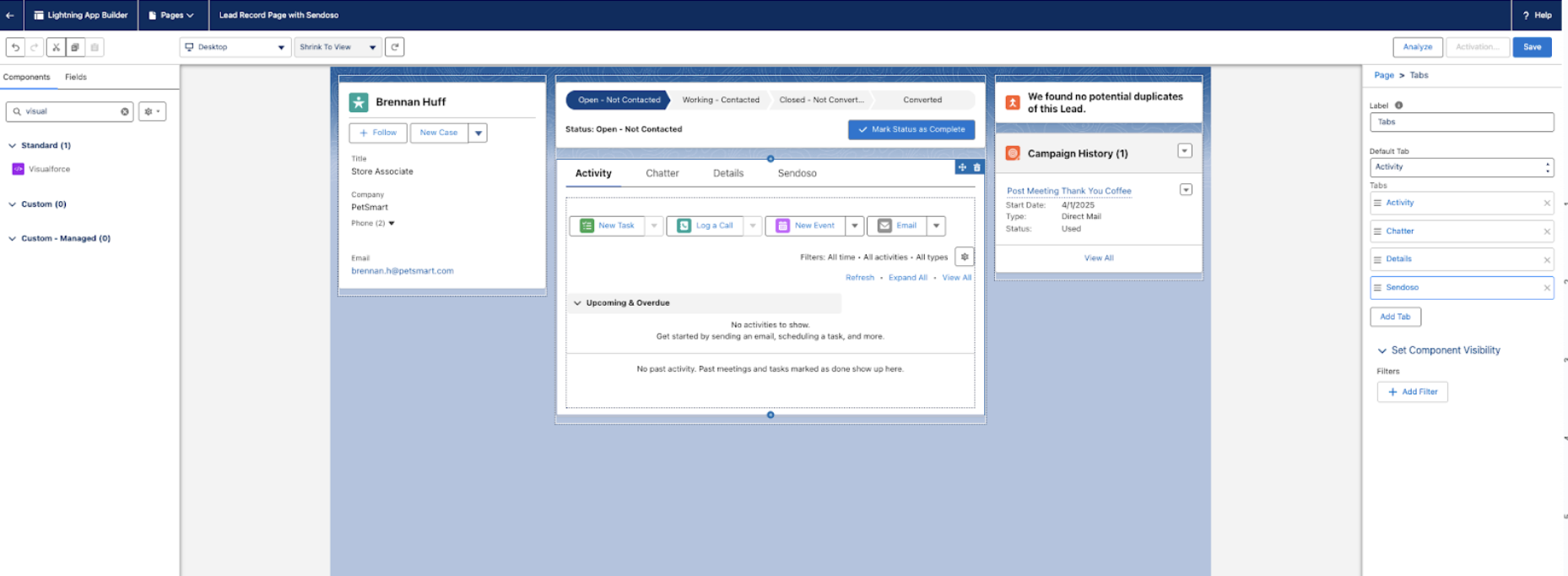Open the component list settings gear
The width and height of the screenshot is (1568, 576).
pyautogui.click(x=152, y=111)
